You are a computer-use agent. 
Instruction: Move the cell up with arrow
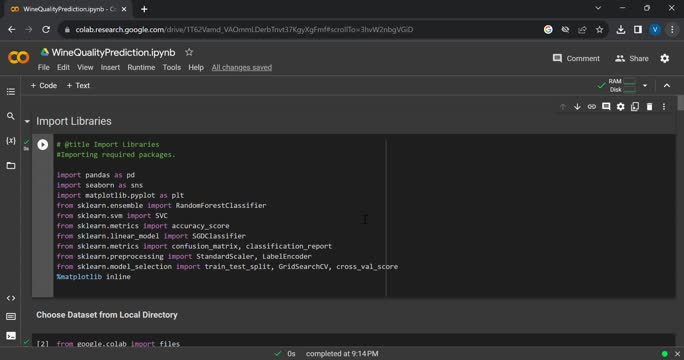click(563, 106)
